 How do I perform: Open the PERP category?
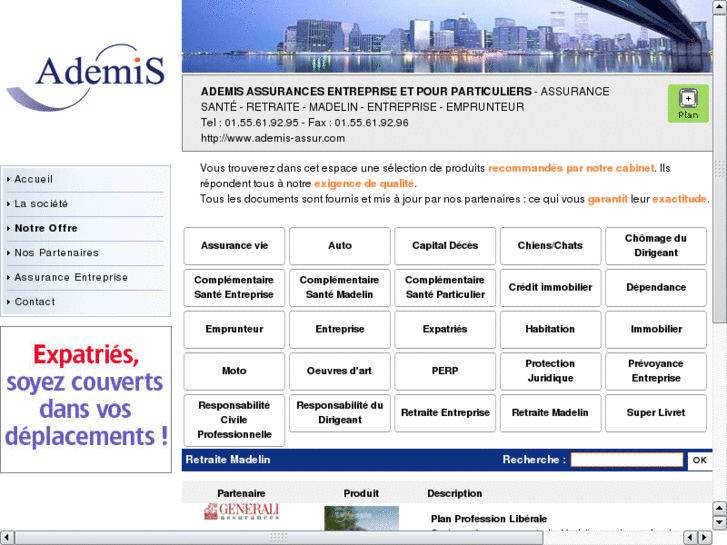[445, 371]
